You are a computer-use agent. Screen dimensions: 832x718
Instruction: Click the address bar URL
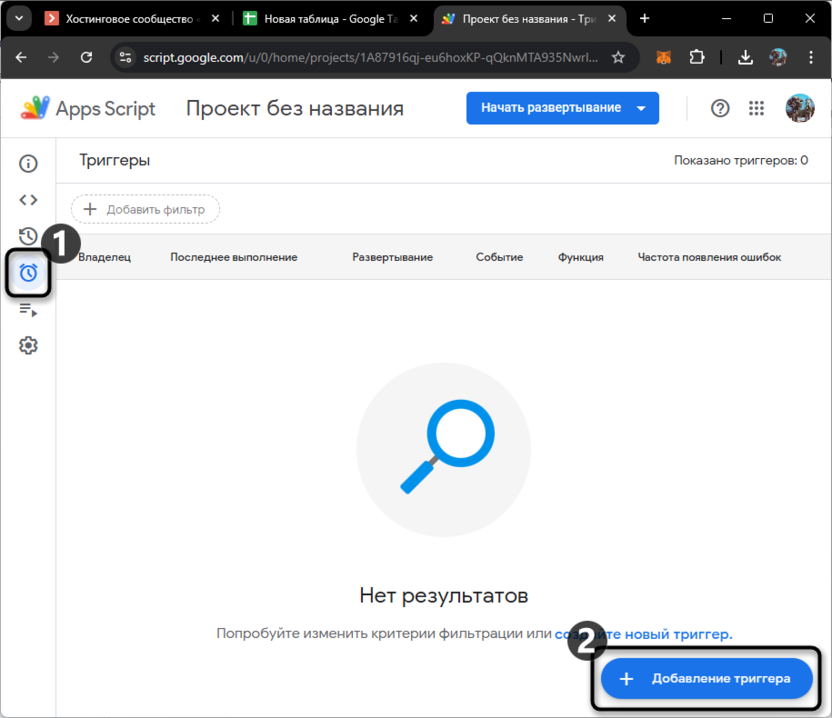pos(370,57)
